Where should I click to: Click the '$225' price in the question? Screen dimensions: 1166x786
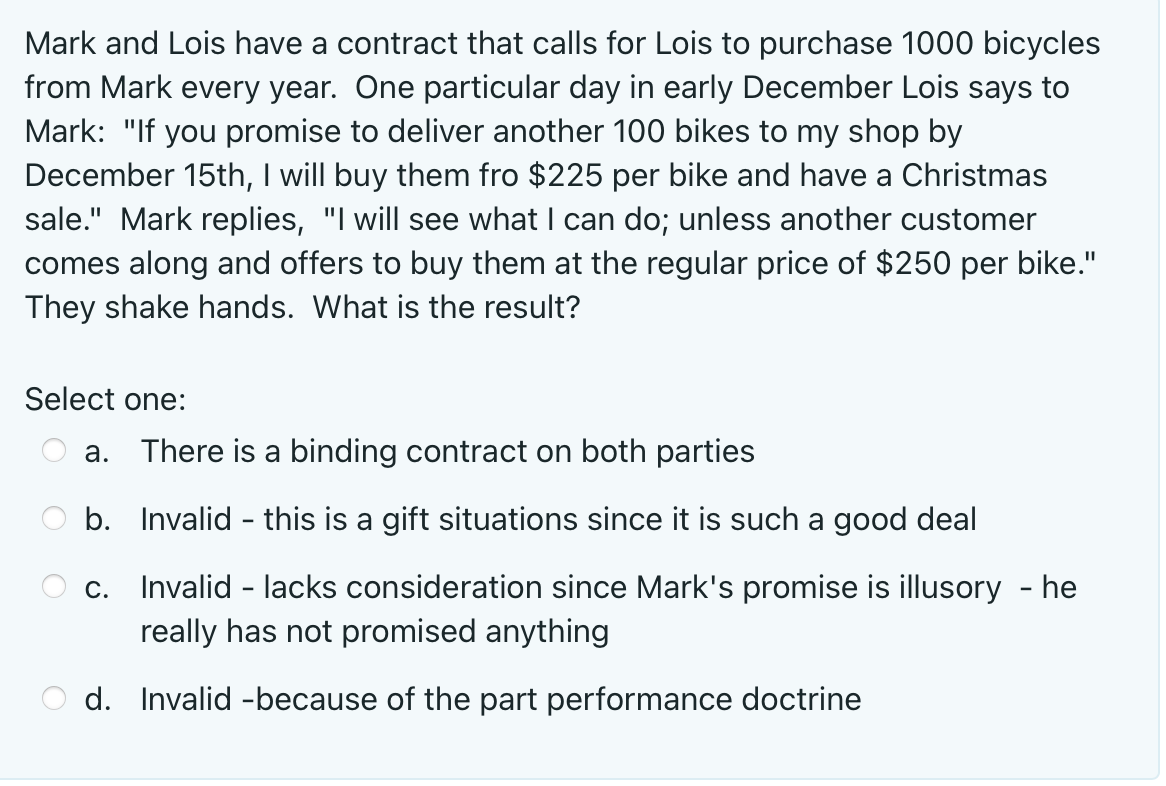click(x=565, y=176)
